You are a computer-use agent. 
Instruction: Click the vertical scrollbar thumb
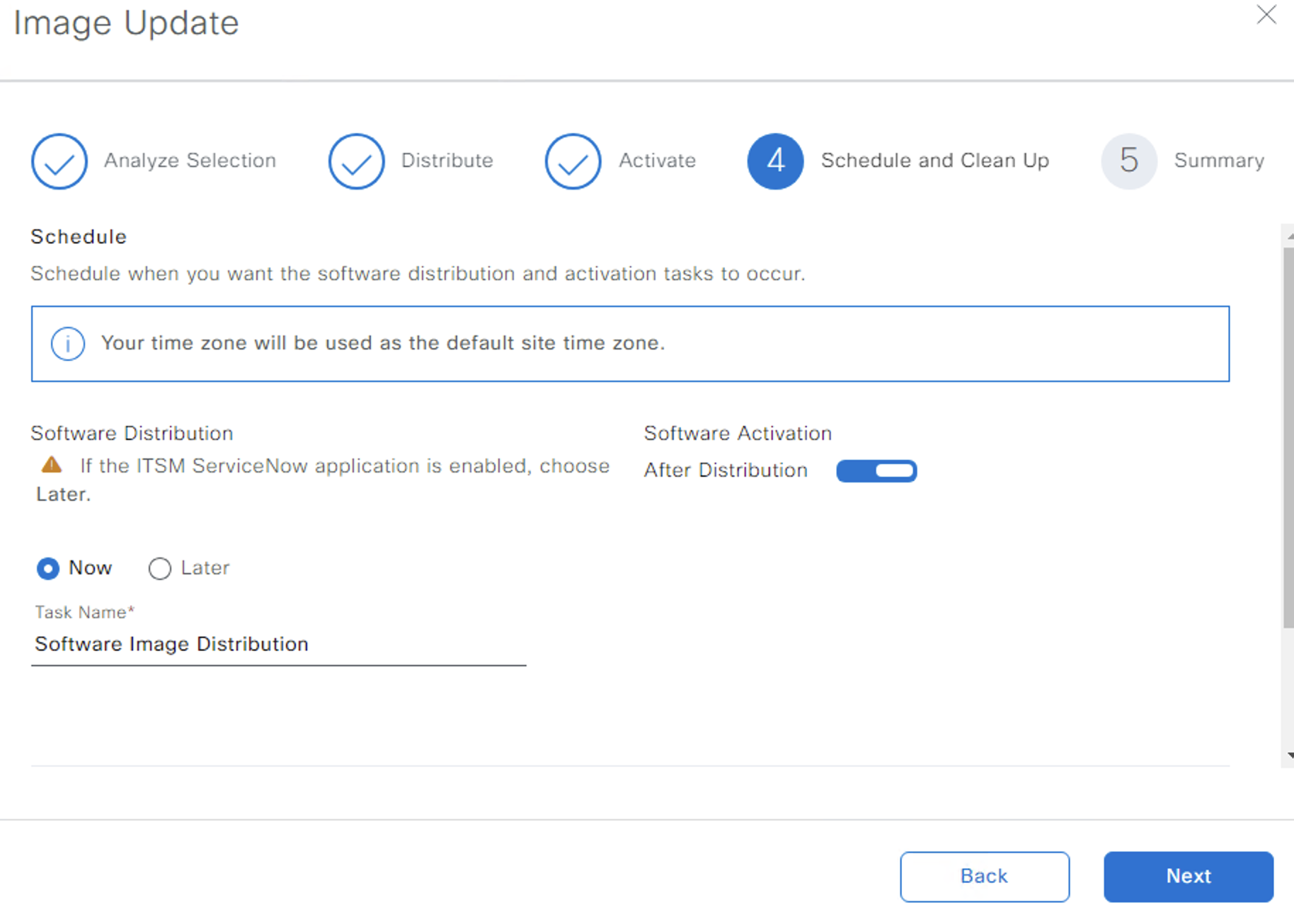(1288, 437)
